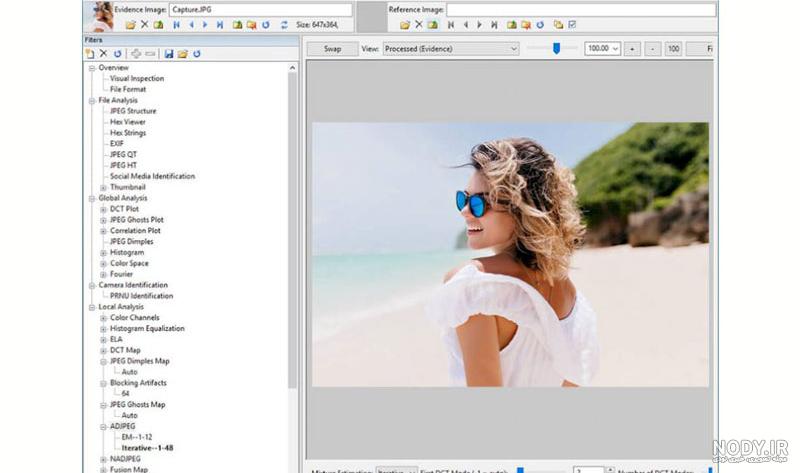Select Visual Inspection filter
800x473 pixels.
click(x=137, y=79)
